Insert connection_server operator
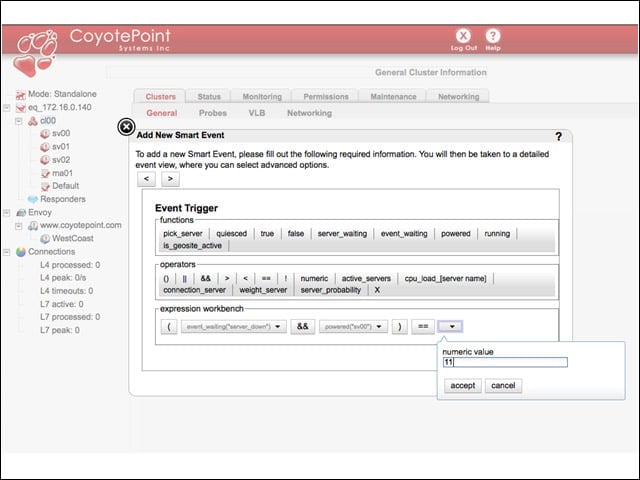This screenshot has width=640, height=480. point(194,290)
